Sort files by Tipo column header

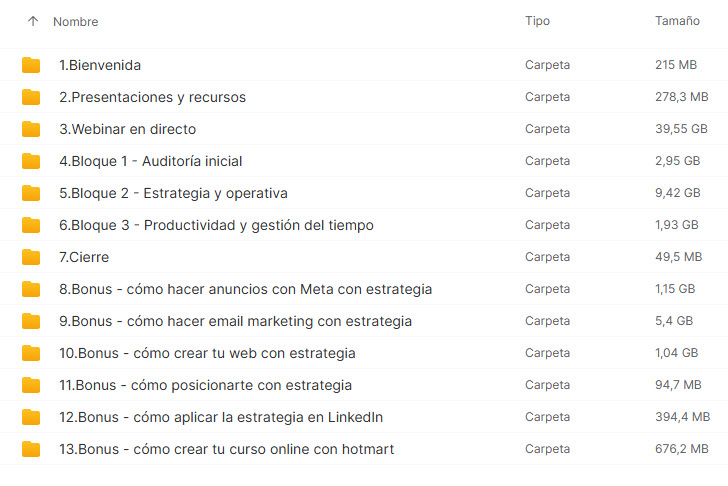(537, 21)
